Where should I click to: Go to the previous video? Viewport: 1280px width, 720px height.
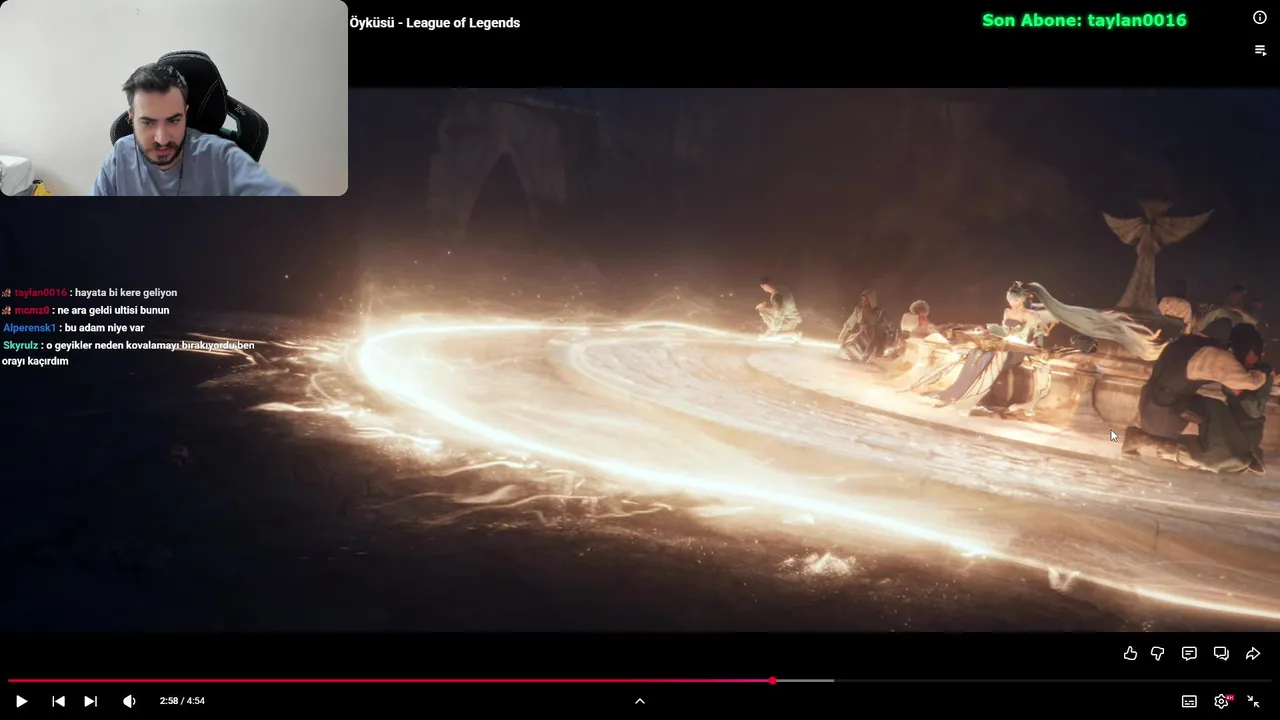pos(58,701)
